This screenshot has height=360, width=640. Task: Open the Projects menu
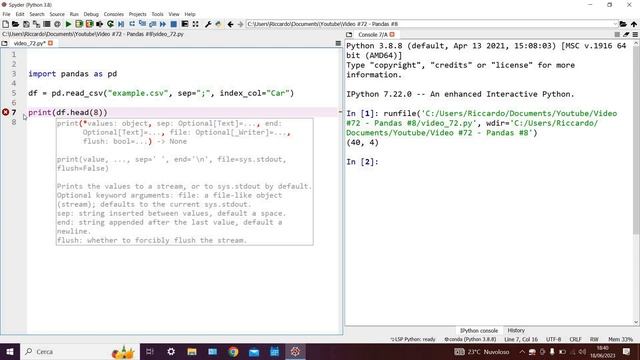coord(138,14)
